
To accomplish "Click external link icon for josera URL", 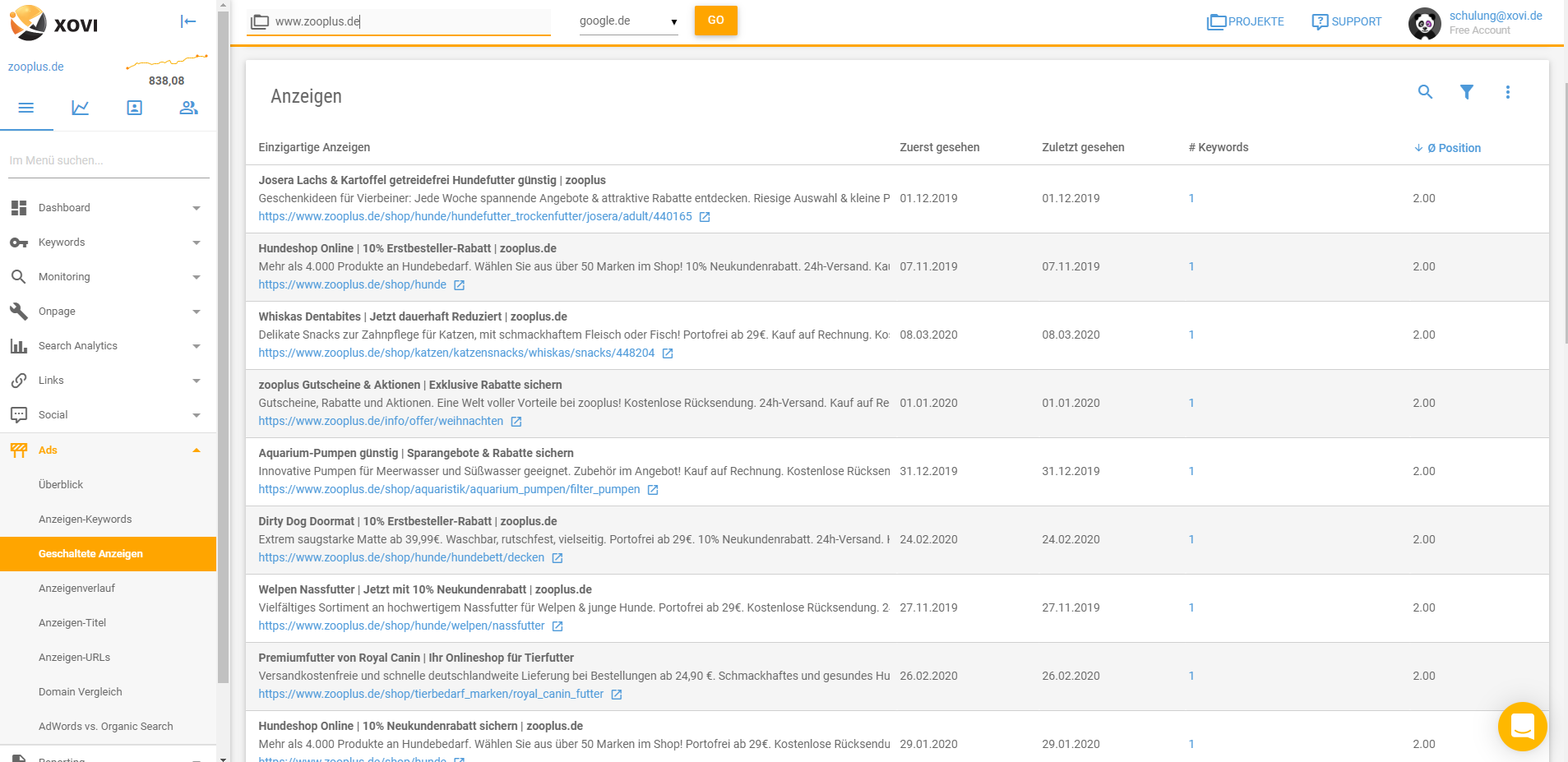I will tap(705, 217).
